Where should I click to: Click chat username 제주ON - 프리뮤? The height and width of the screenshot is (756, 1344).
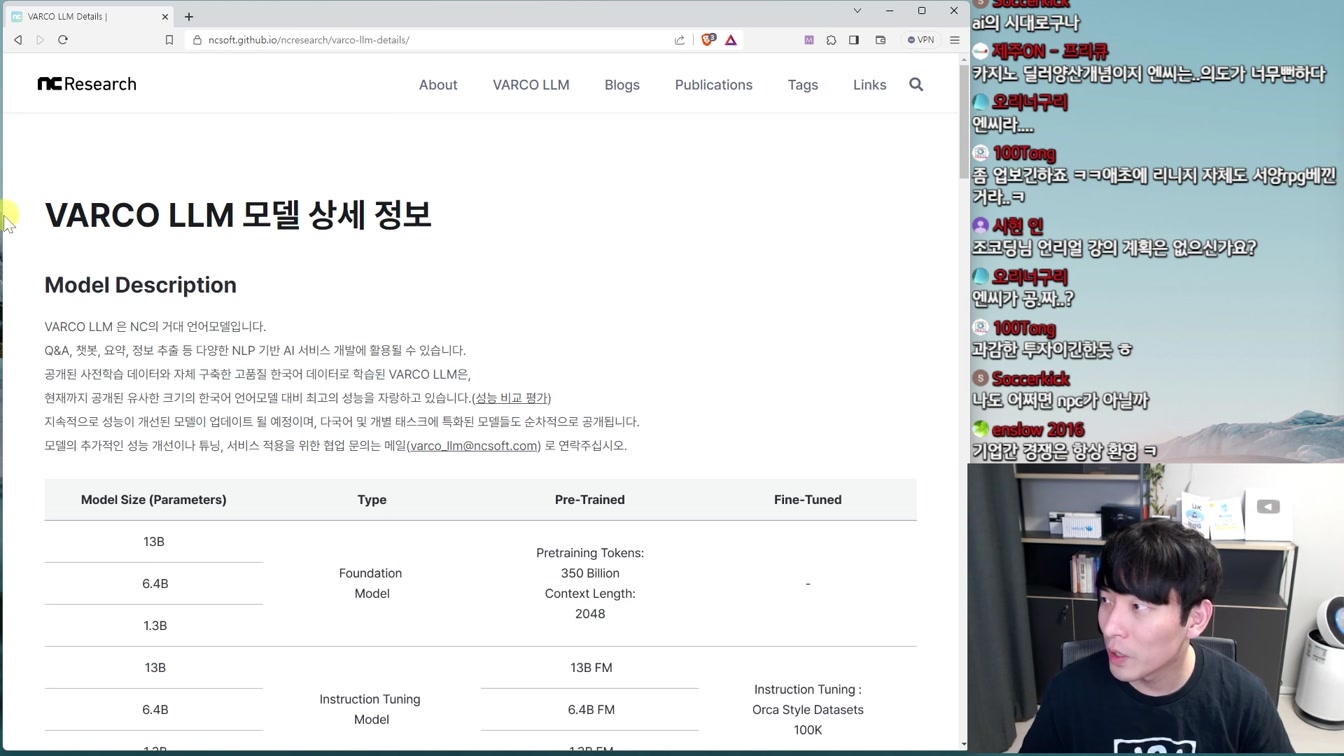(x=1050, y=51)
